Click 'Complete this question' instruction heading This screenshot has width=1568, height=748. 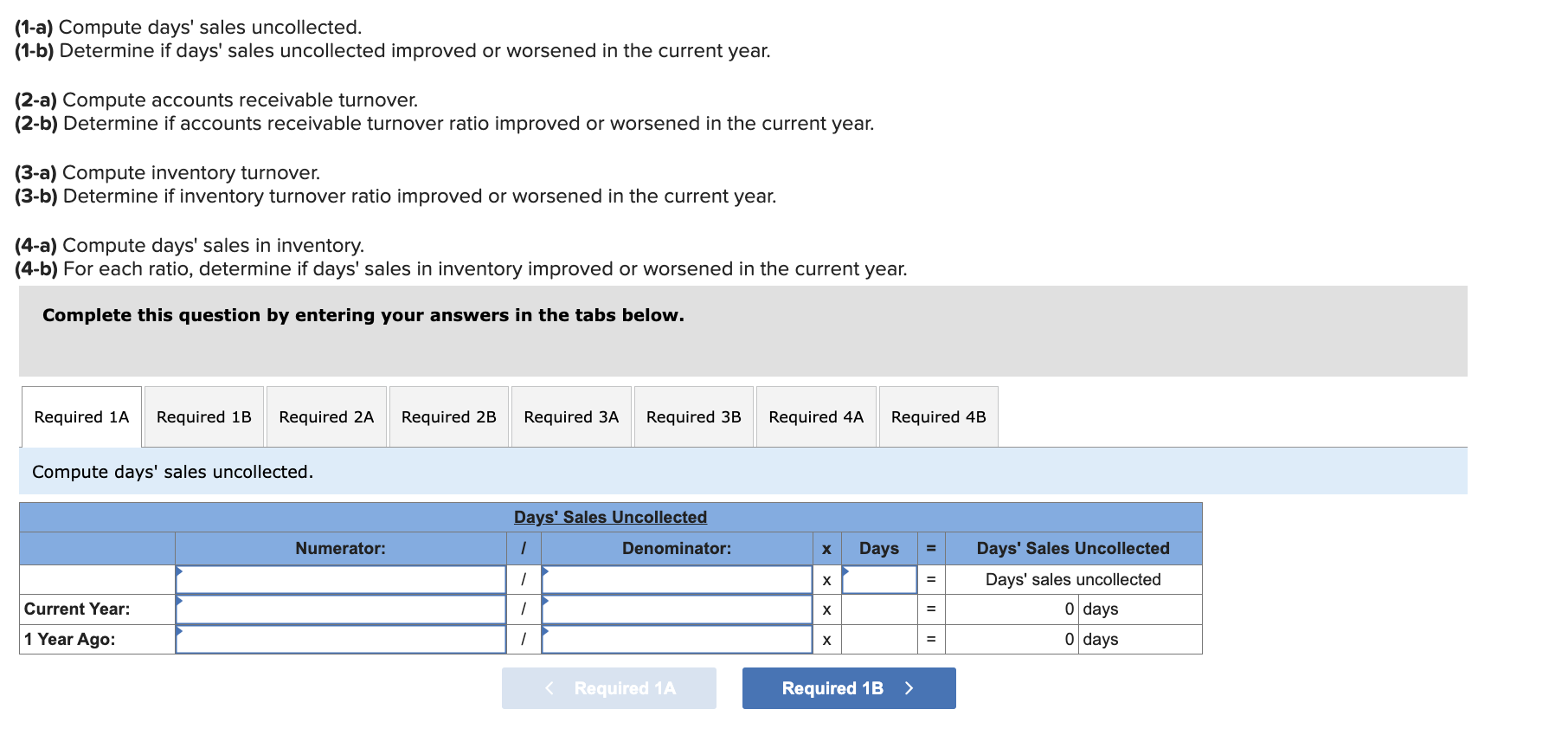363,315
